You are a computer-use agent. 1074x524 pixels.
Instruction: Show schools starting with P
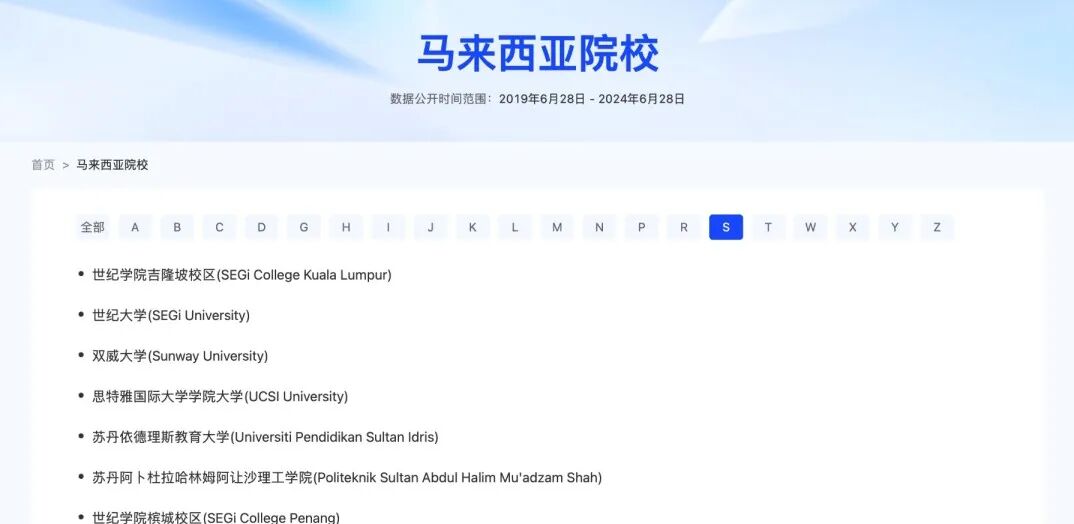[x=642, y=228]
